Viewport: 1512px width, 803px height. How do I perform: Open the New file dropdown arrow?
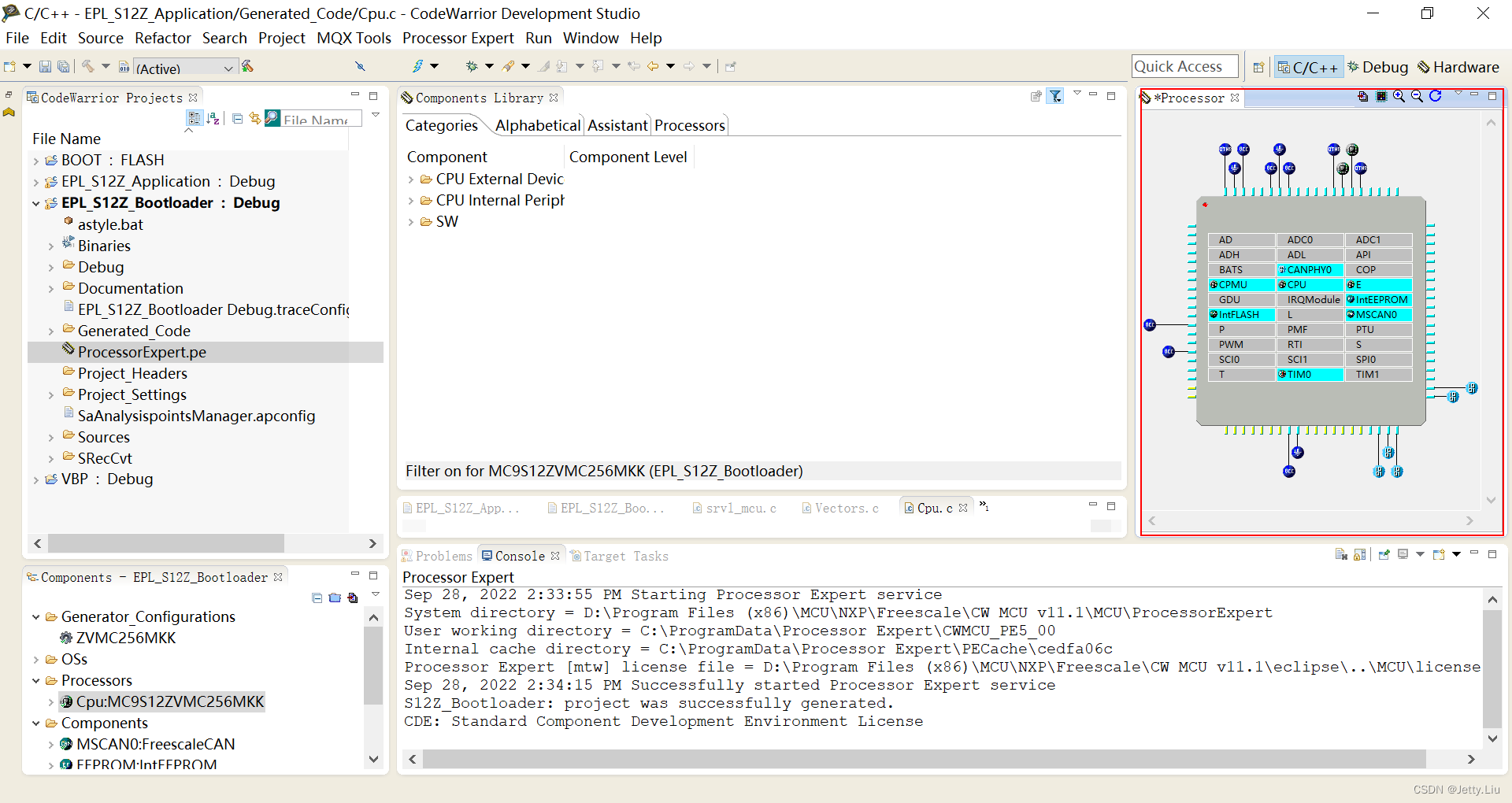(x=27, y=66)
